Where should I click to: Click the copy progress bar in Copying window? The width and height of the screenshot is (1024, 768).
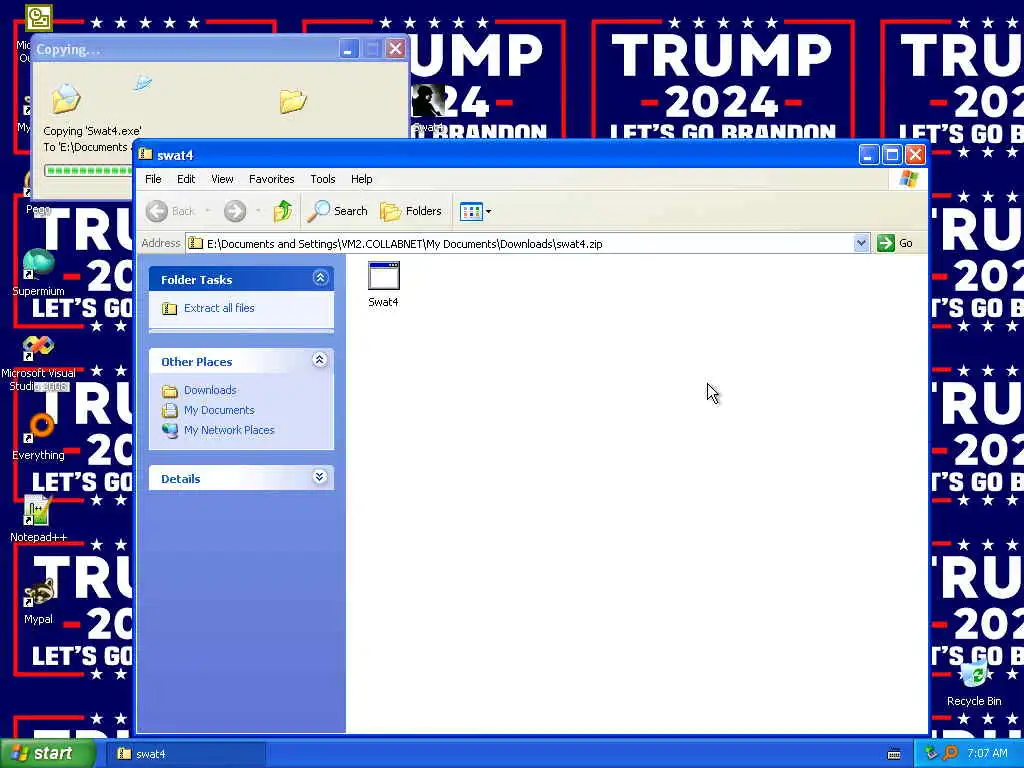click(89, 170)
